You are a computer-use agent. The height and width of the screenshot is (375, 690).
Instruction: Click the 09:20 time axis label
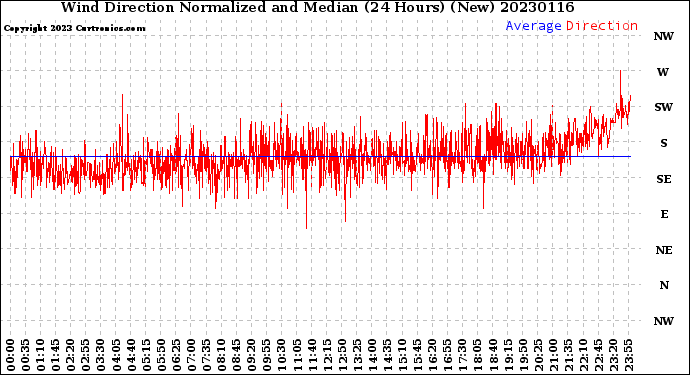(x=252, y=356)
